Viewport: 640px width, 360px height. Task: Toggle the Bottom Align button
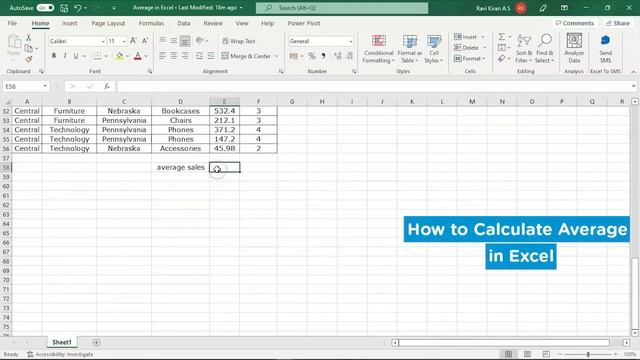pos(185,41)
